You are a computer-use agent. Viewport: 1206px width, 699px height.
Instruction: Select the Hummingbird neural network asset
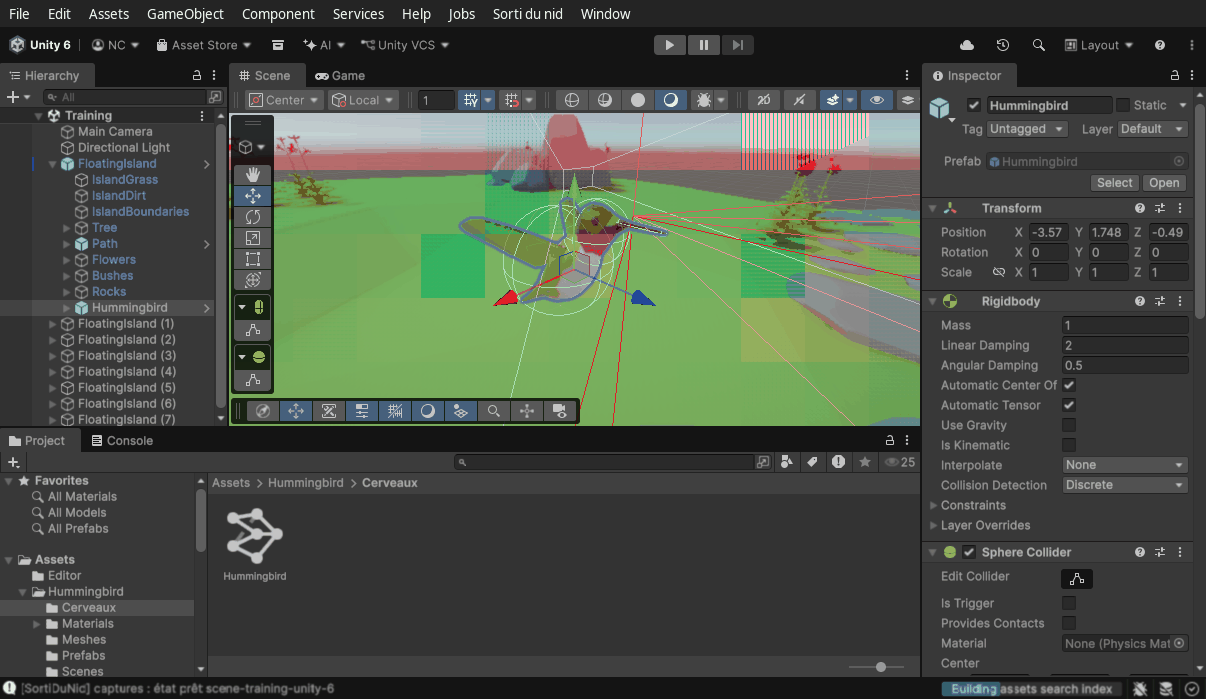tap(255, 544)
